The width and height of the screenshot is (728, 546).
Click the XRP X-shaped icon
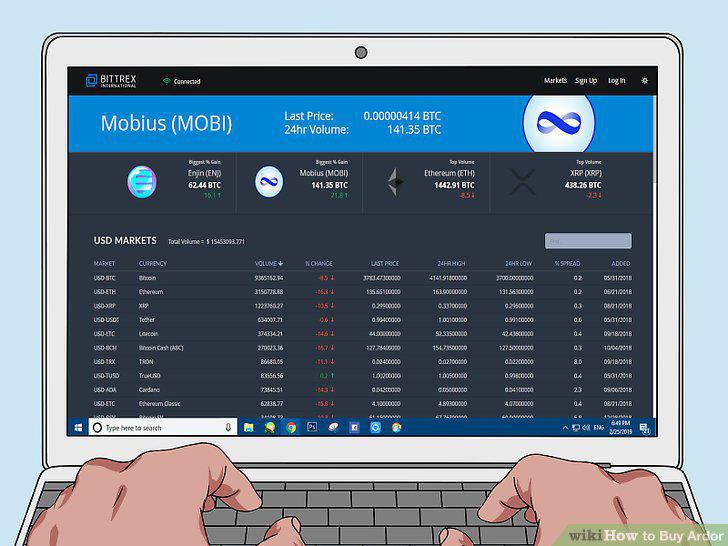[x=523, y=182]
